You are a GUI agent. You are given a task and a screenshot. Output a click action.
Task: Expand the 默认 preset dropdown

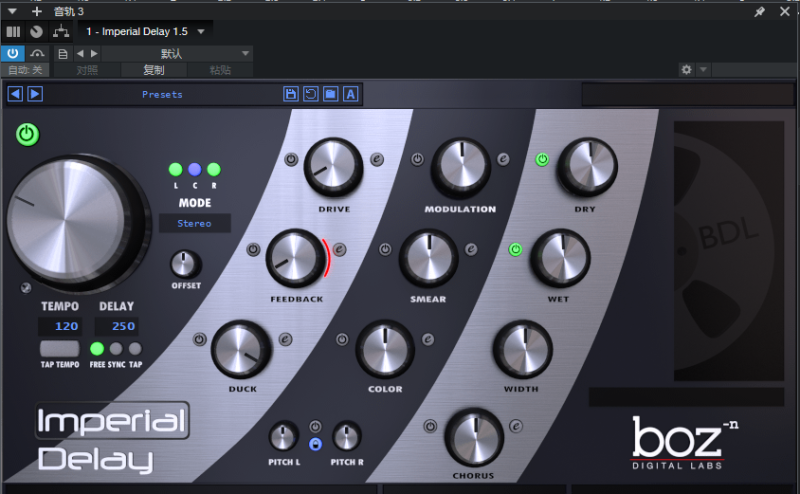246,53
